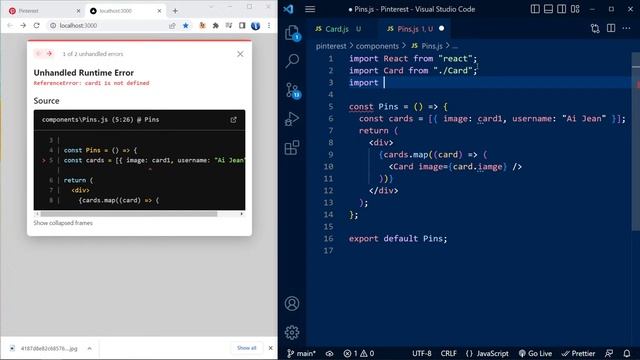Viewport: 640px width, 360px height.
Task: Open the Accounts menu in VS Code
Action: (292, 304)
